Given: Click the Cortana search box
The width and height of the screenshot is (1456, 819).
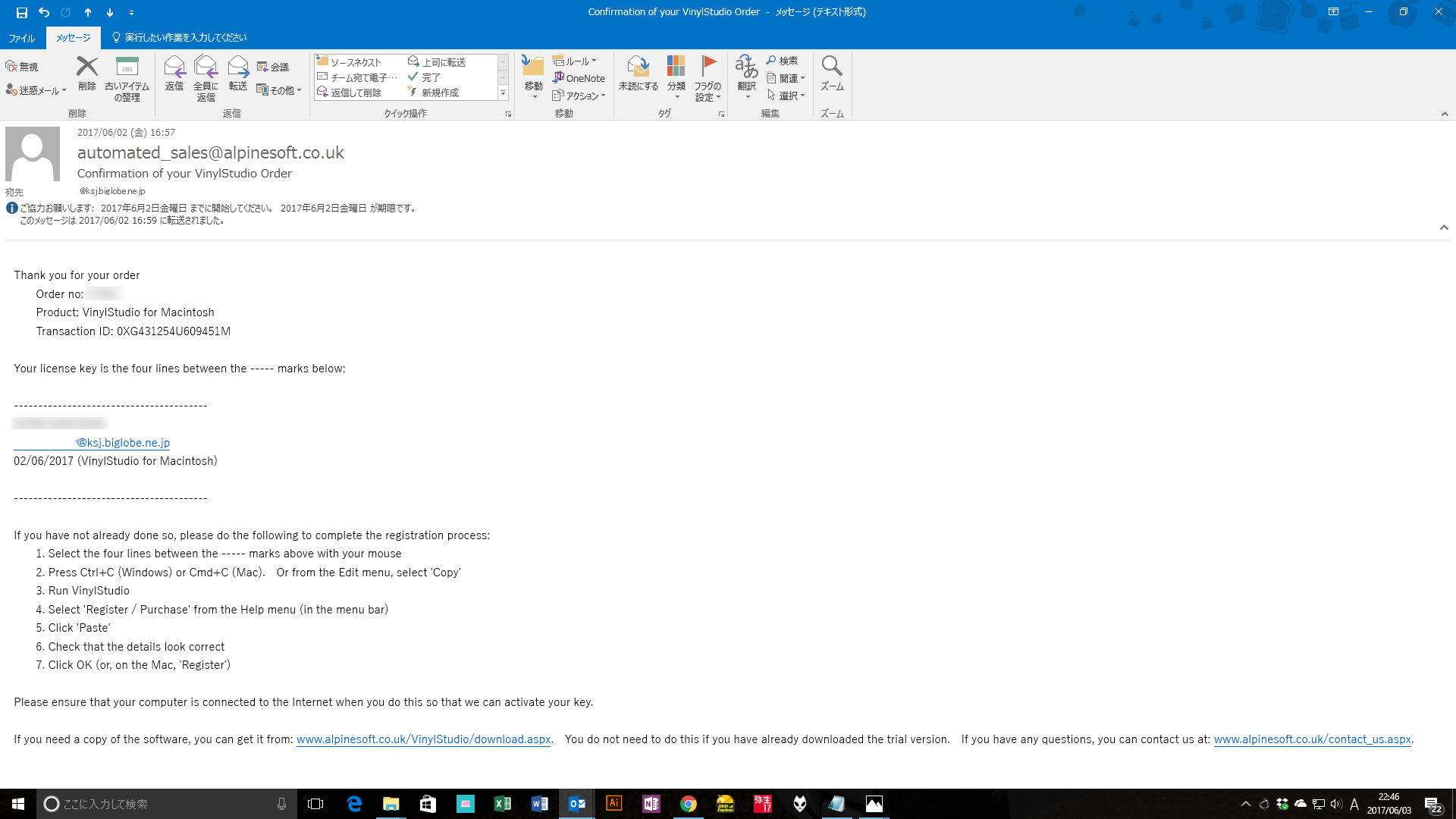Looking at the screenshot, I should coord(167,804).
